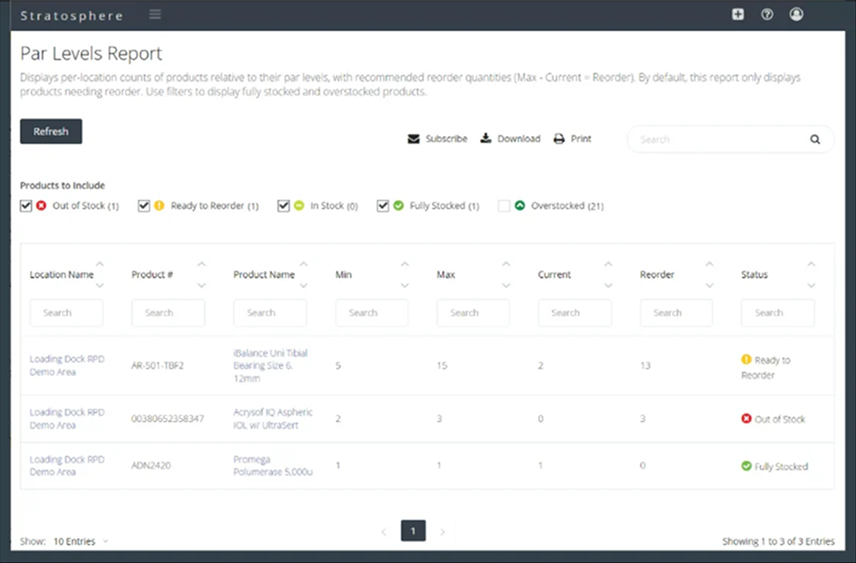Go to page 1 in pagination
The image size is (856, 563).
point(413,531)
